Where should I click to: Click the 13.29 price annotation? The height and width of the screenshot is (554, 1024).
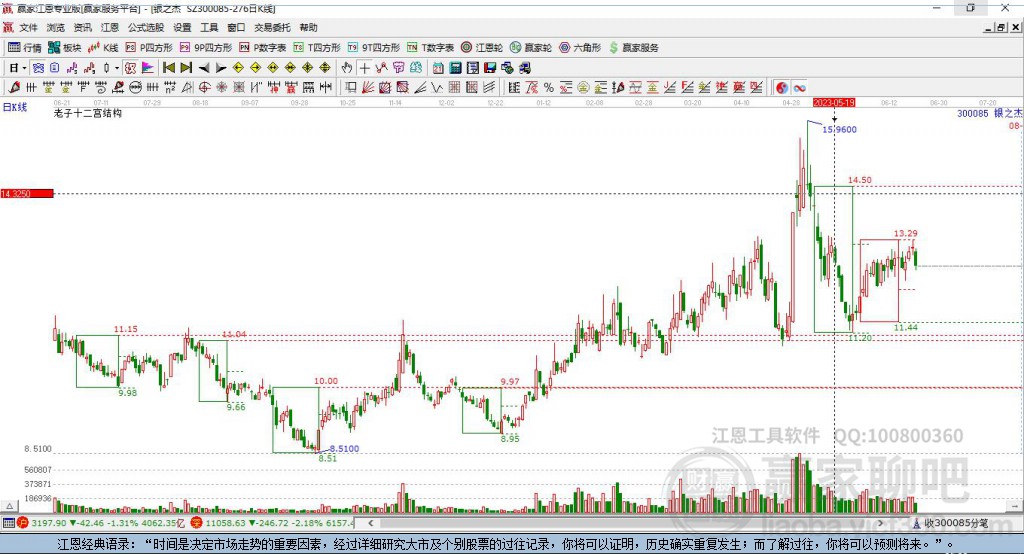pyautogui.click(x=905, y=233)
